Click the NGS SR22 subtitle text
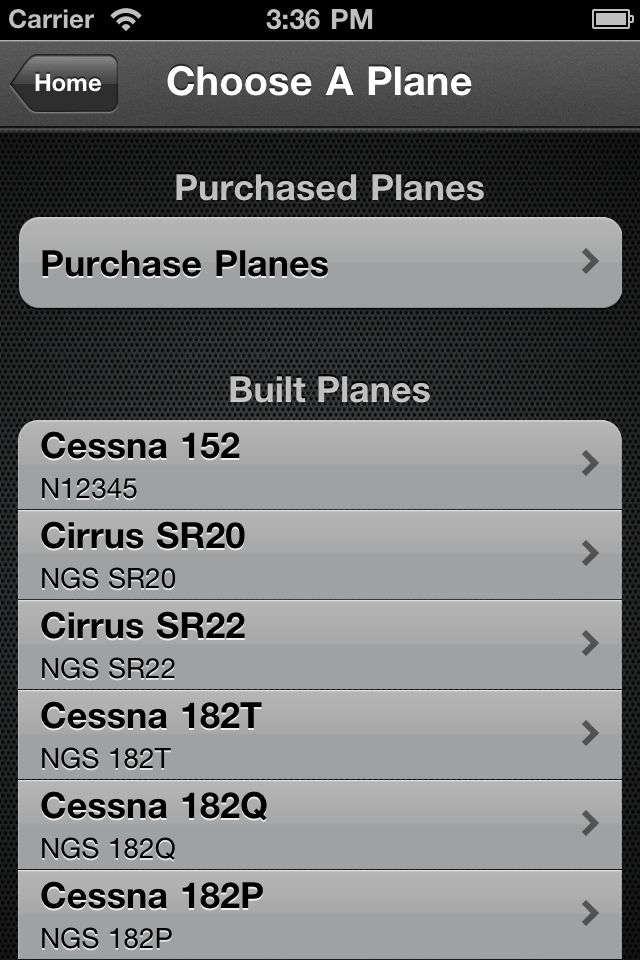Image resolution: width=640 pixels, height=960 pixels. (x=108, y=669)
